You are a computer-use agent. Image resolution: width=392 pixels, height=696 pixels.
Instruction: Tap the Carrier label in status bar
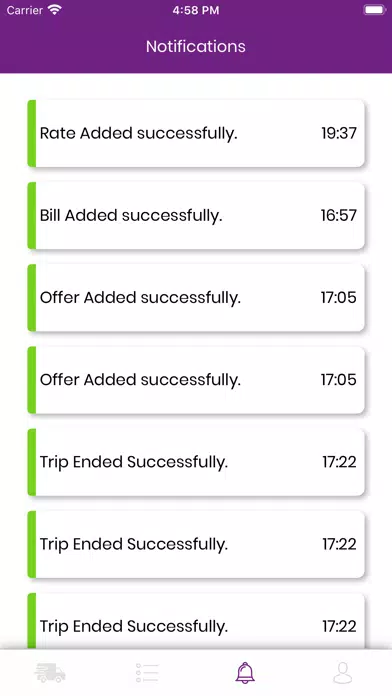coord(24,10)
